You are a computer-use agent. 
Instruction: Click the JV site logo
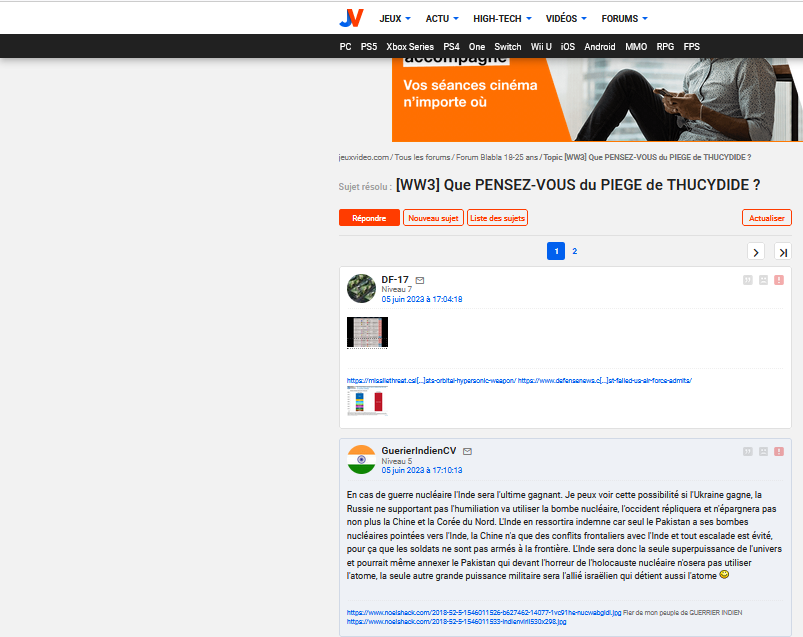(351, 18)
